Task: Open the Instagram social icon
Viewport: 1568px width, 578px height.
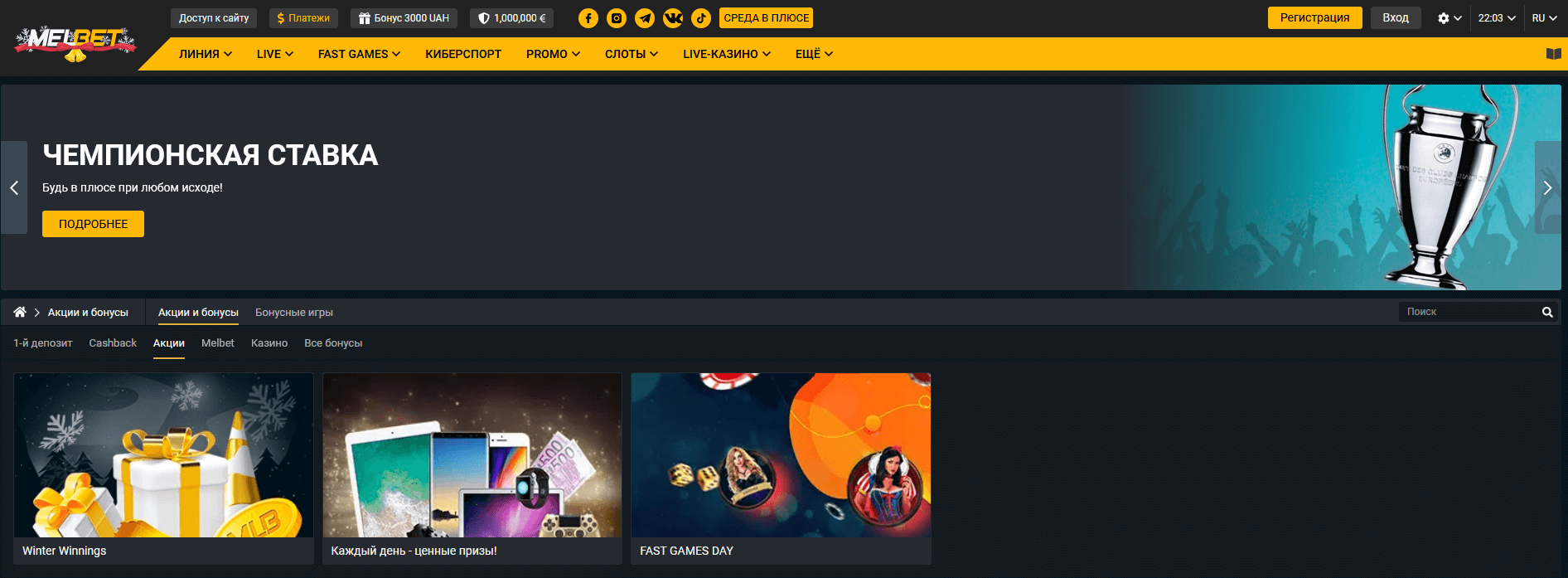Action: pos(617,18)
